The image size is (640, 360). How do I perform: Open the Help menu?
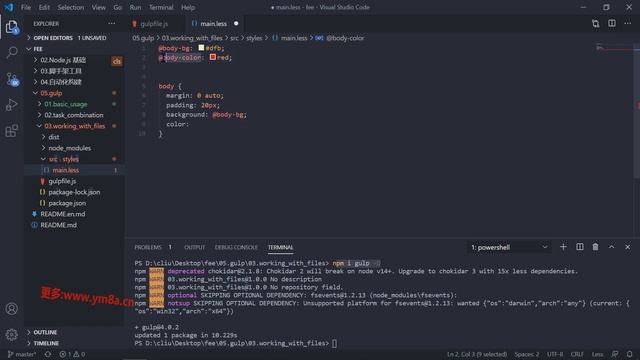pyautogui.click(x=188, y=7)
